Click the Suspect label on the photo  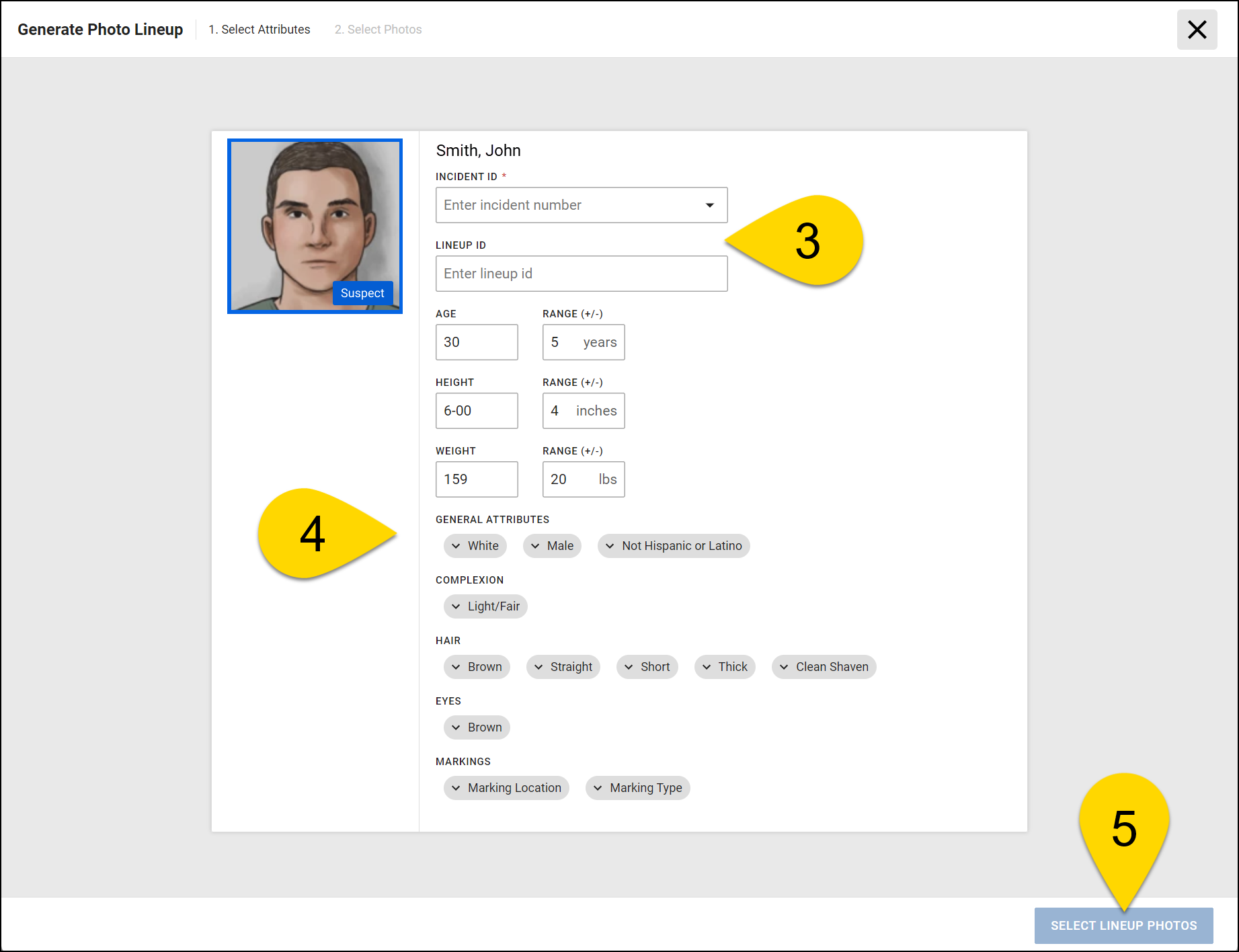(x=362, y=292)
